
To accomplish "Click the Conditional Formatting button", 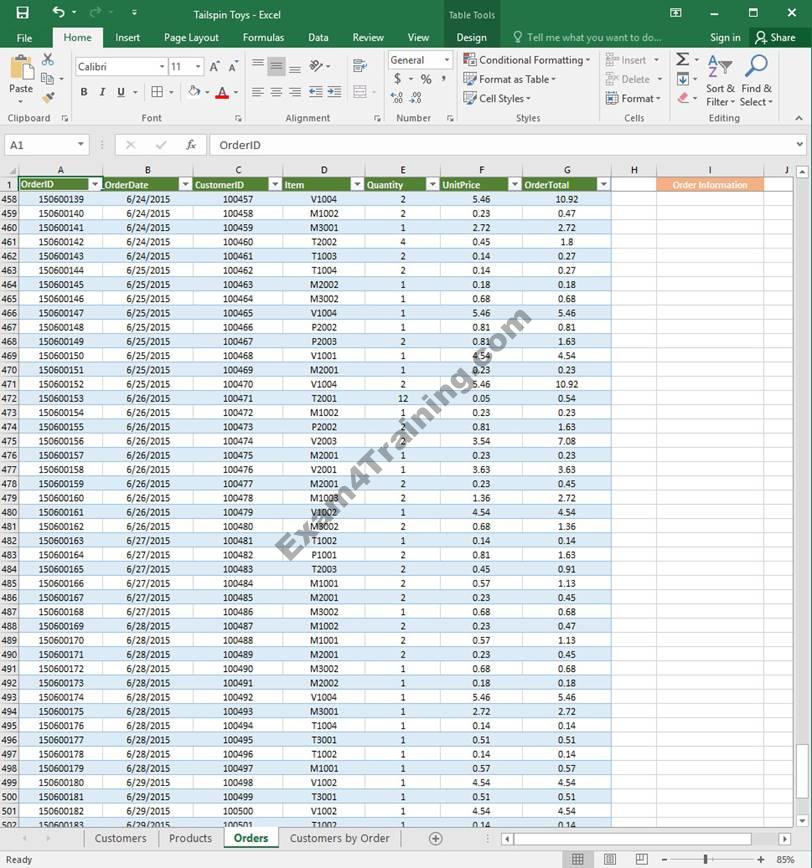I will click(526, 60).
